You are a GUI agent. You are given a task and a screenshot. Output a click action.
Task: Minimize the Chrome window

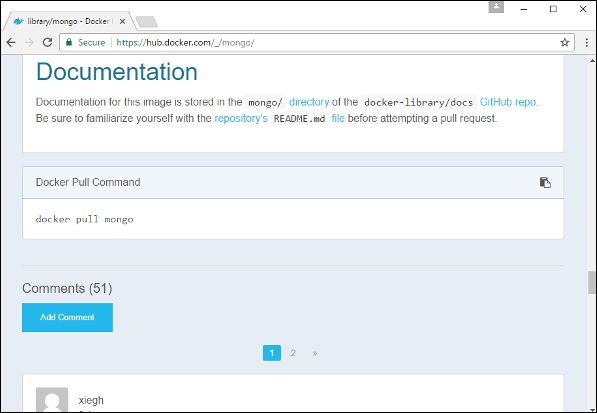pyautogui.click(x=524, y=9)
